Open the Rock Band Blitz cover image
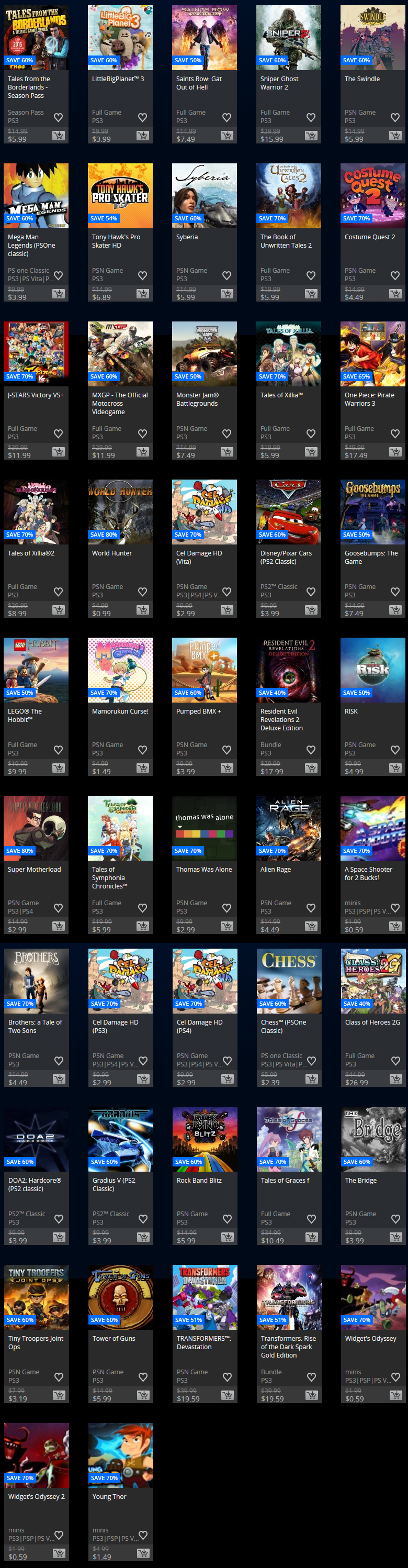 coord(205,1139)
